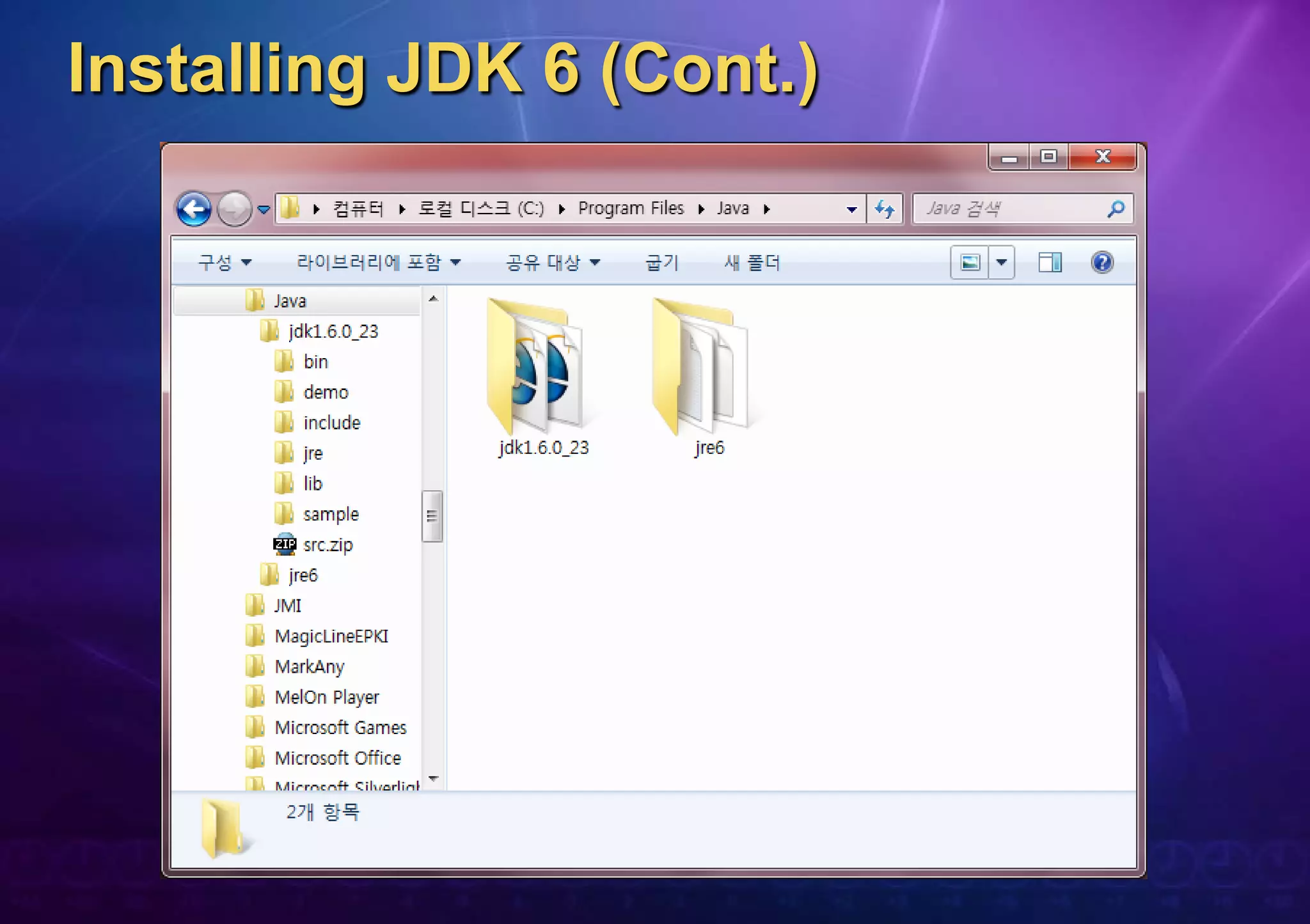Open the recent pages dropdown arrow

pyautogui.click(x=264, y=209)
